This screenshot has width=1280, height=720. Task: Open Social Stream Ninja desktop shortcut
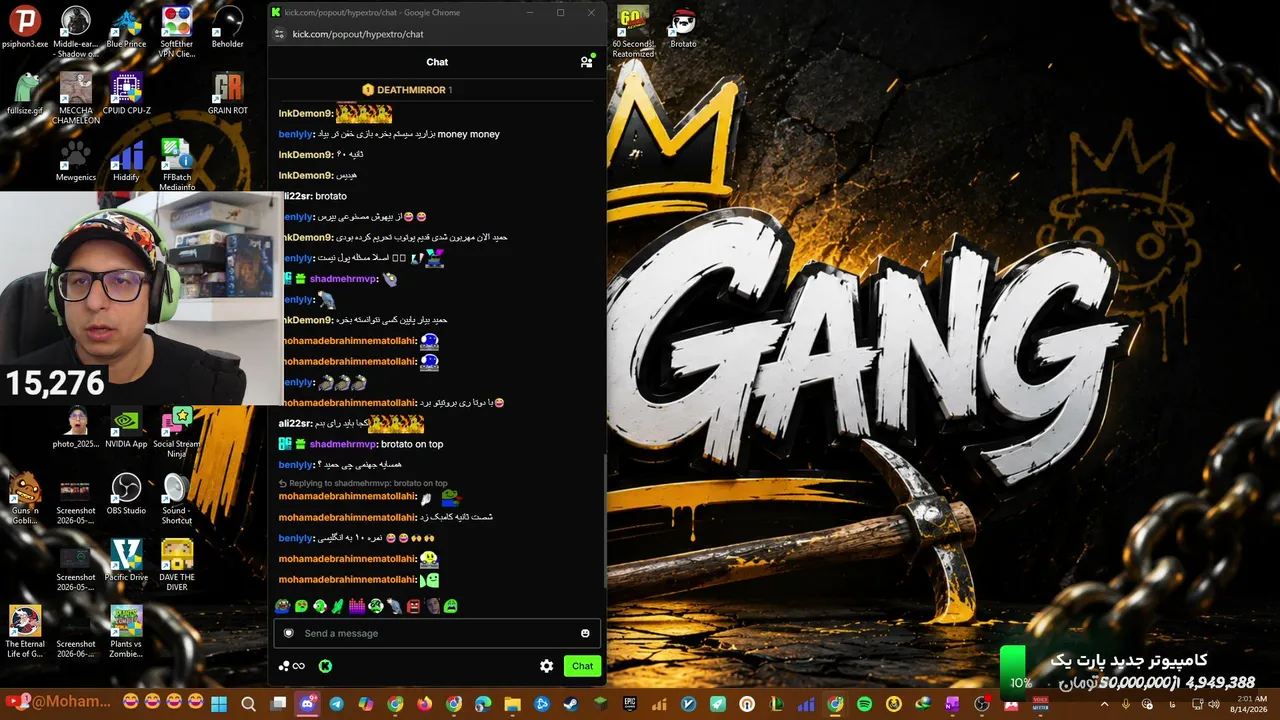pyautogui.click(x=177, y=432)
